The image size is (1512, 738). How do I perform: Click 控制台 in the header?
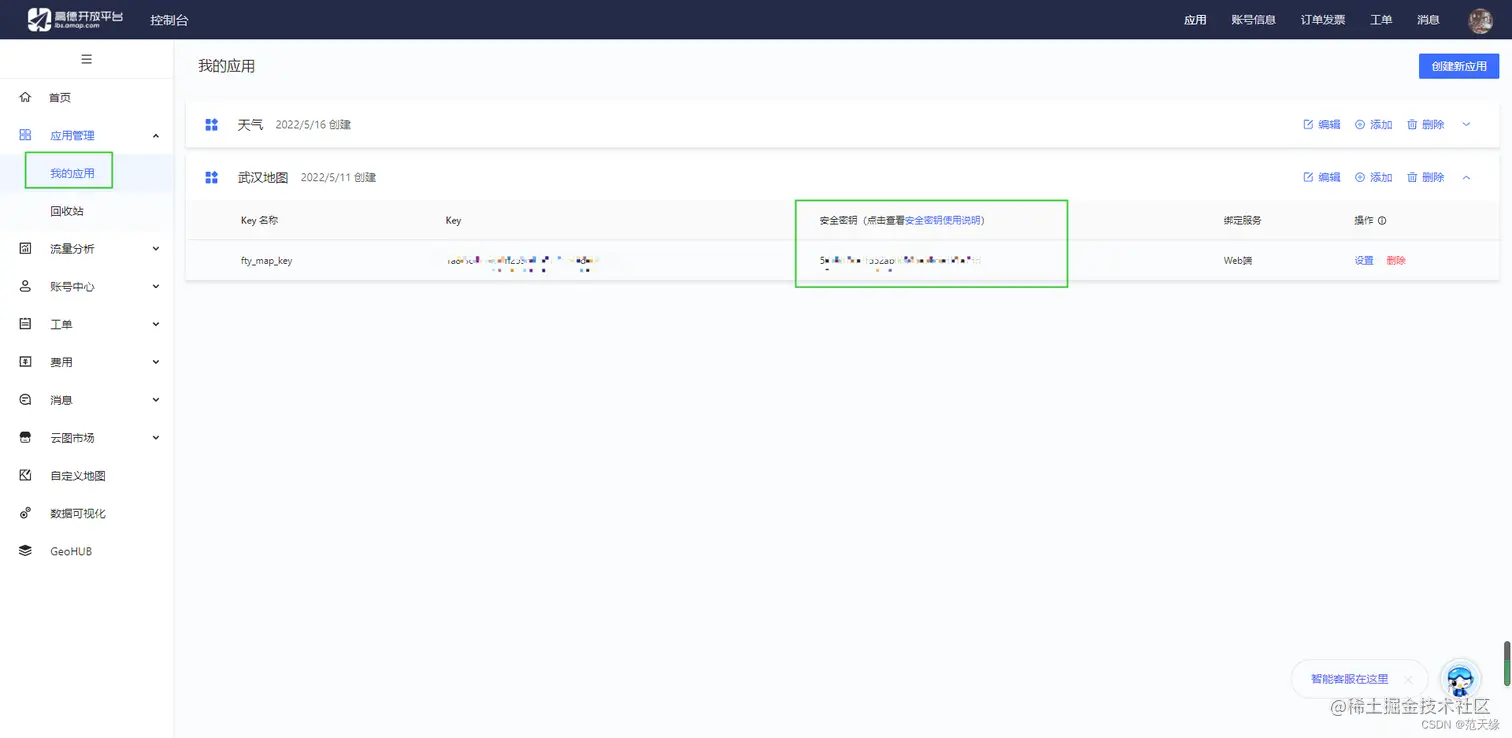click(x=169, y=20)
